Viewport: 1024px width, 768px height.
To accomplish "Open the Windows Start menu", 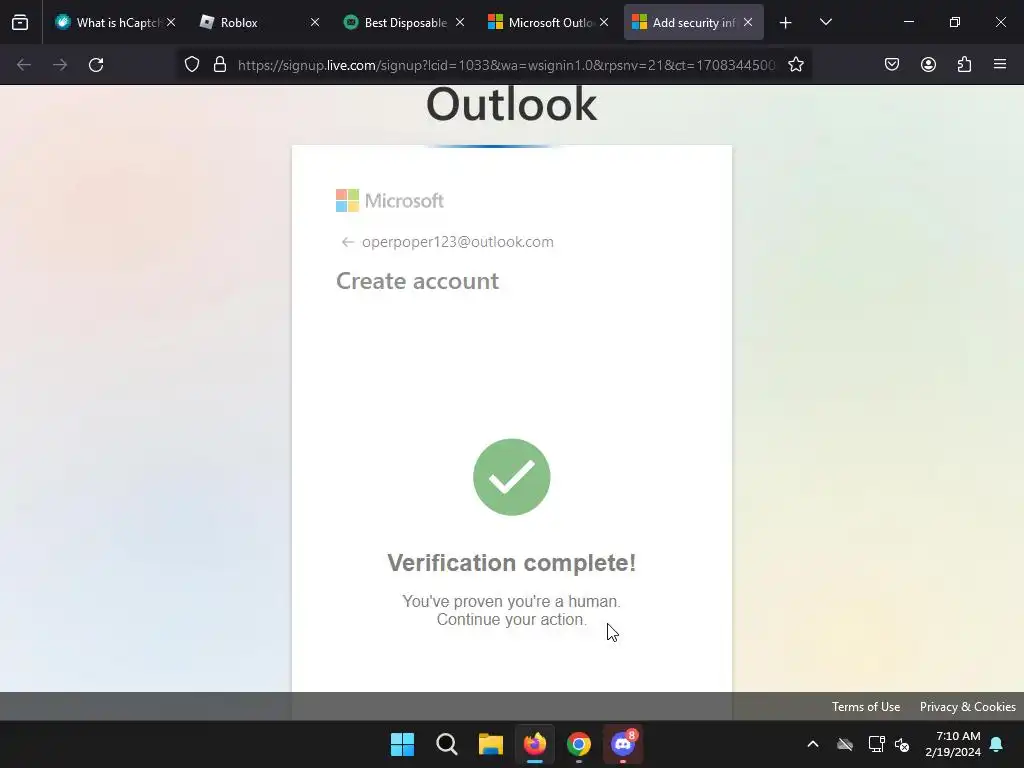I will pos(402,744).
